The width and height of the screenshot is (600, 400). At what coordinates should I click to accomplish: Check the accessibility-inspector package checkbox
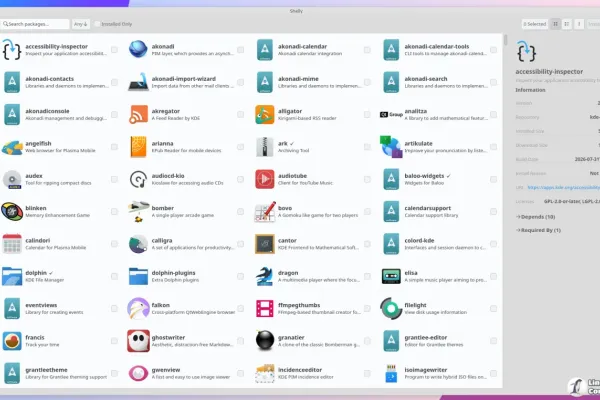tap(114, 50)
